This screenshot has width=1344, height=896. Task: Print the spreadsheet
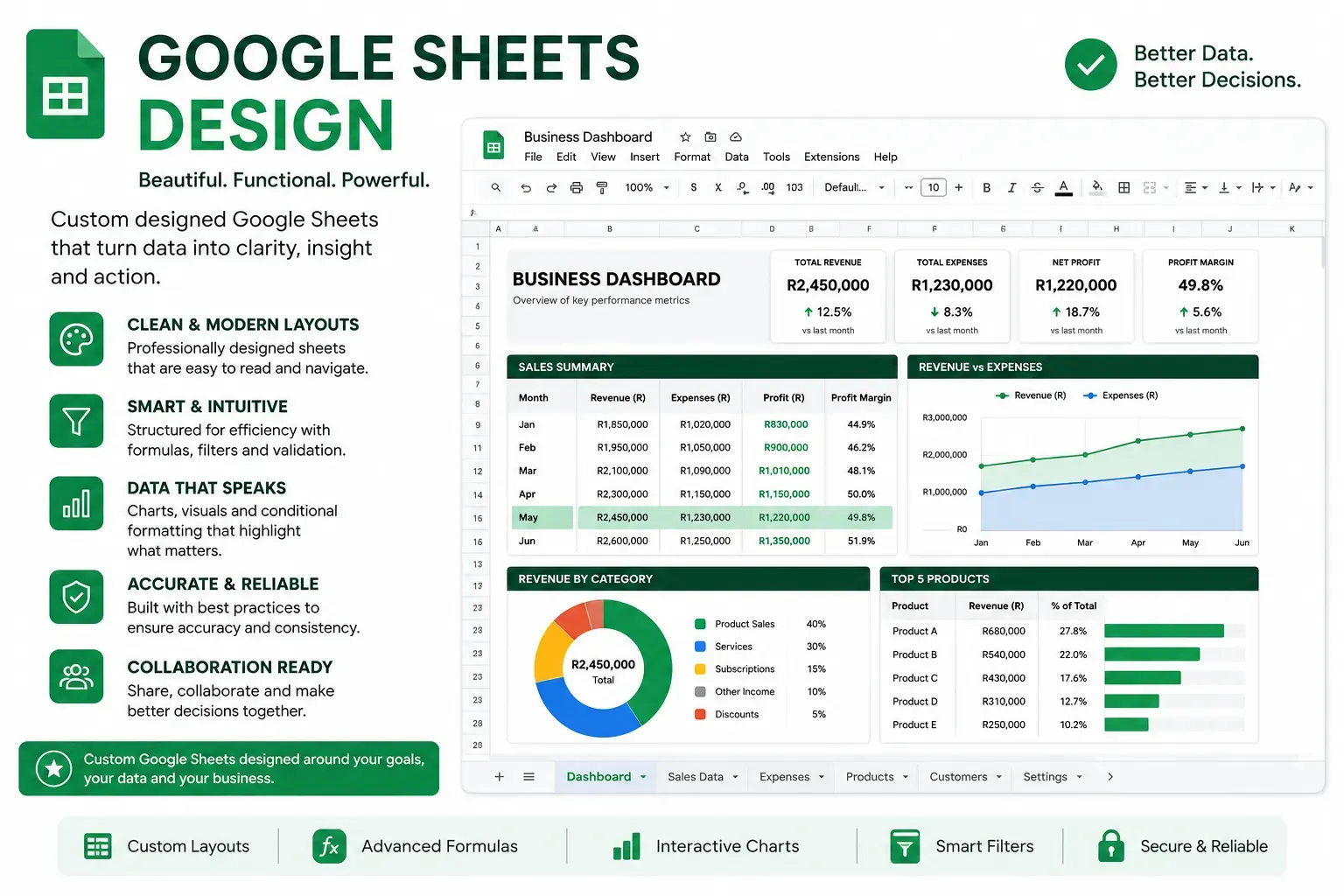[576, 187]
